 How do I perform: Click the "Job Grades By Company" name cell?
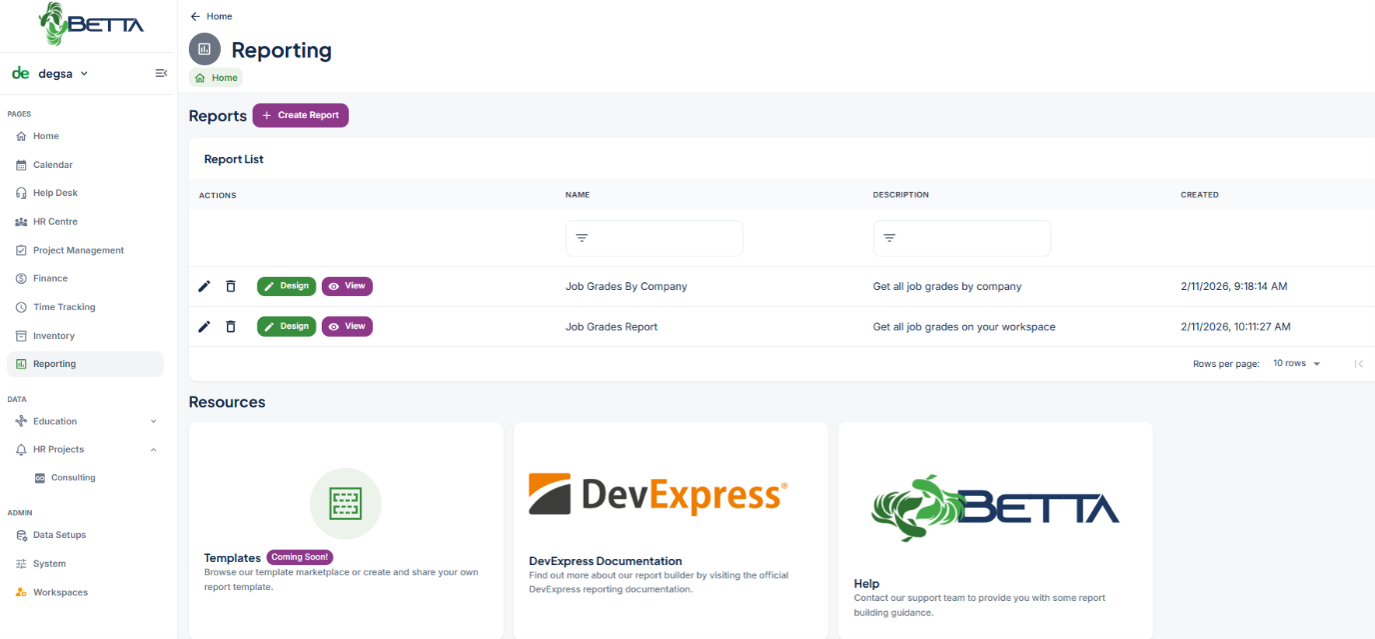point(626,286)
